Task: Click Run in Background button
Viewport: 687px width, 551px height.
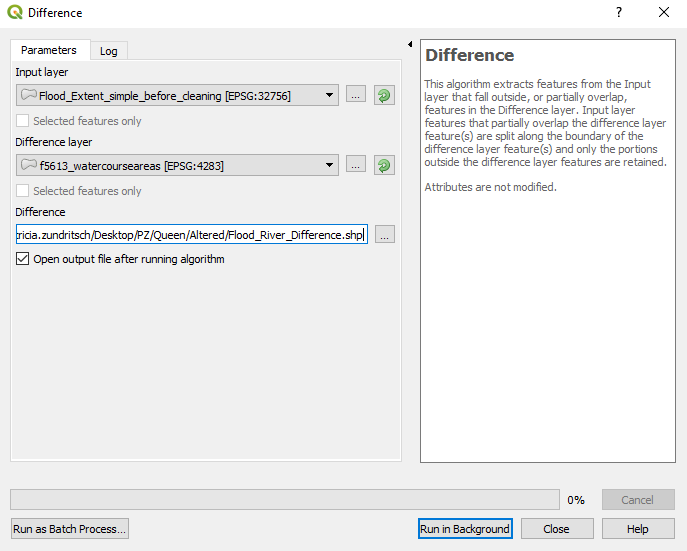Action: tap(465, 529)
